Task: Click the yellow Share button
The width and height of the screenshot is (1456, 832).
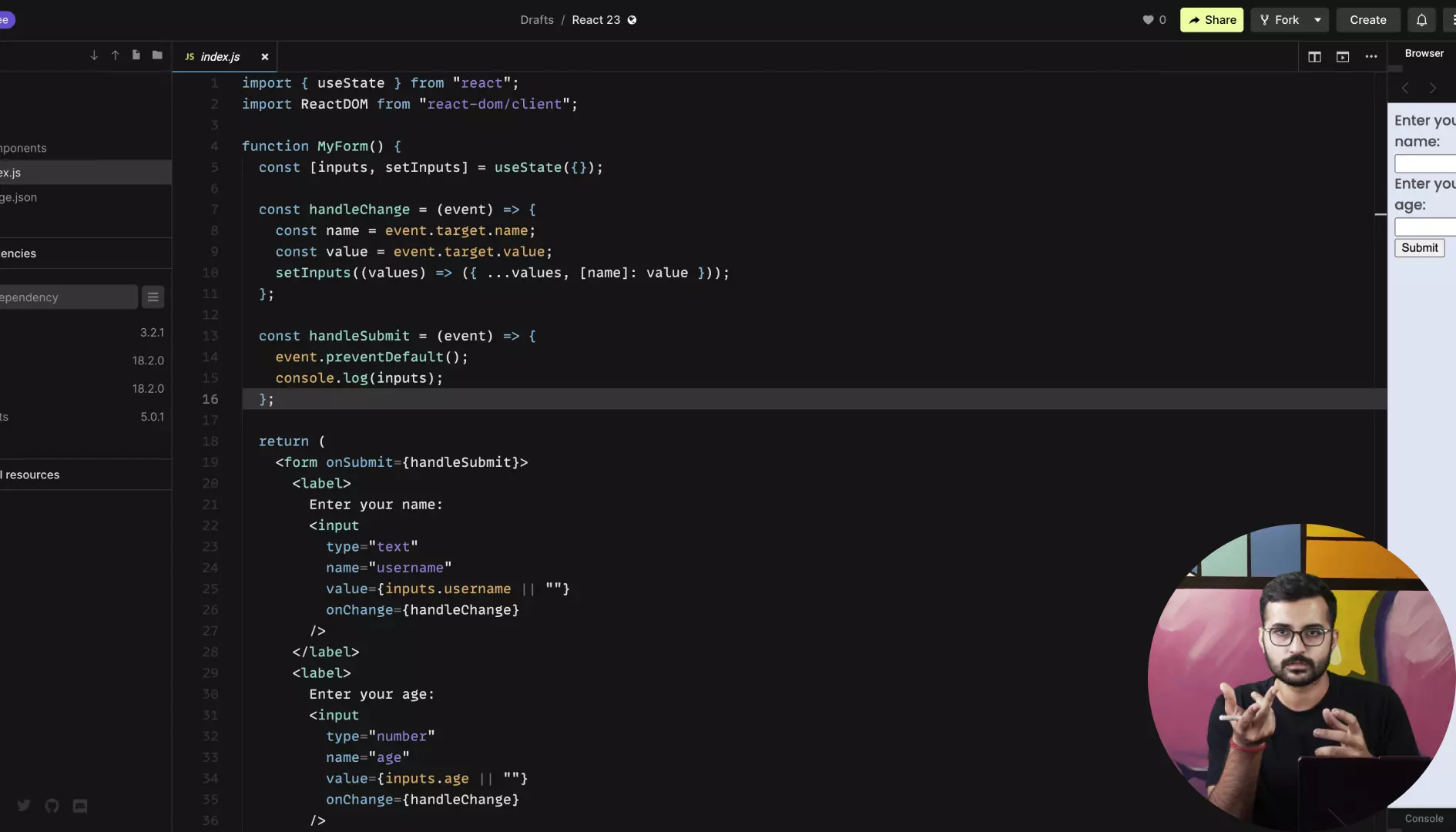Action: coord(1211,20)
